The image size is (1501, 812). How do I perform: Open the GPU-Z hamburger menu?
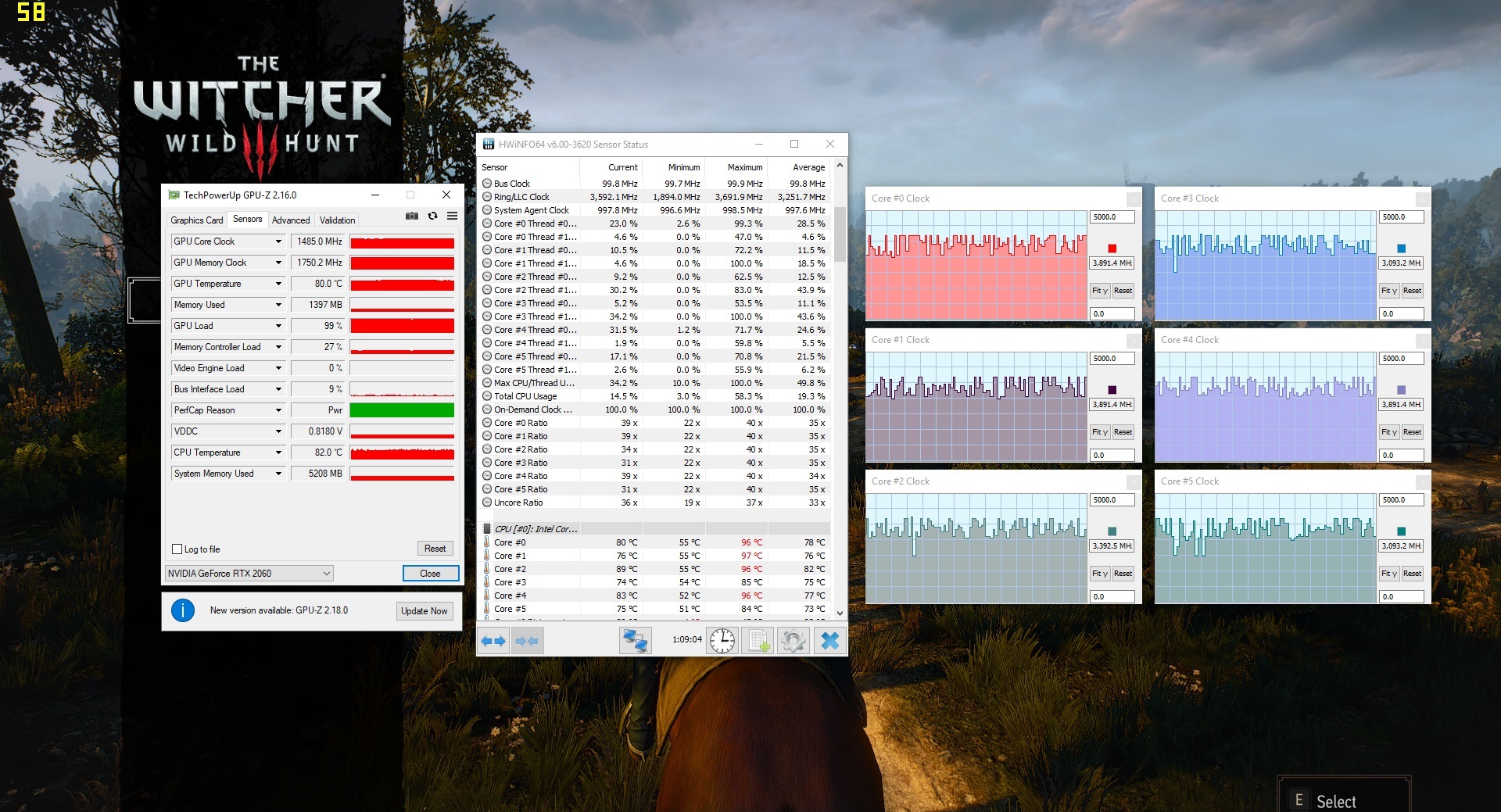coord(452,216)
